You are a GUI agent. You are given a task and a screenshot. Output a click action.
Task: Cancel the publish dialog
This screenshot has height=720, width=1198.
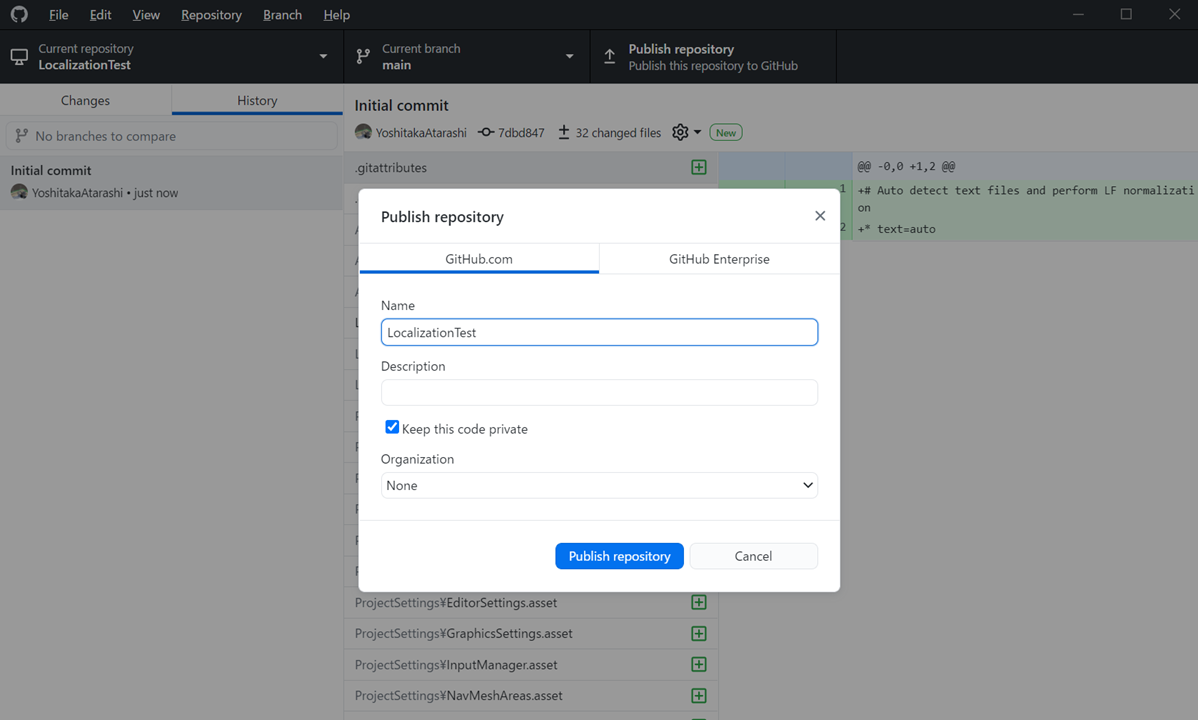pos(753,556)
